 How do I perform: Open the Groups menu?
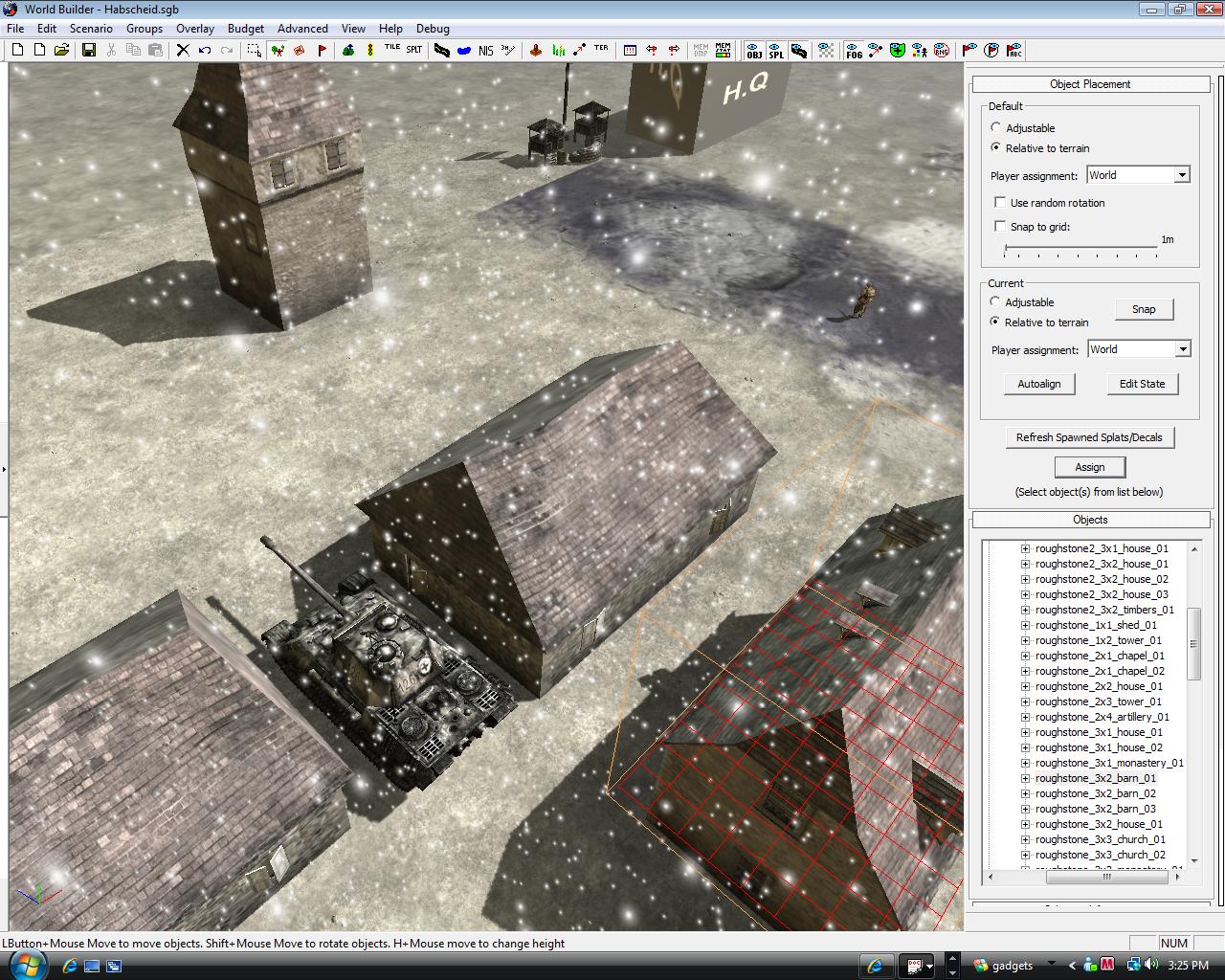pos(145,29)
